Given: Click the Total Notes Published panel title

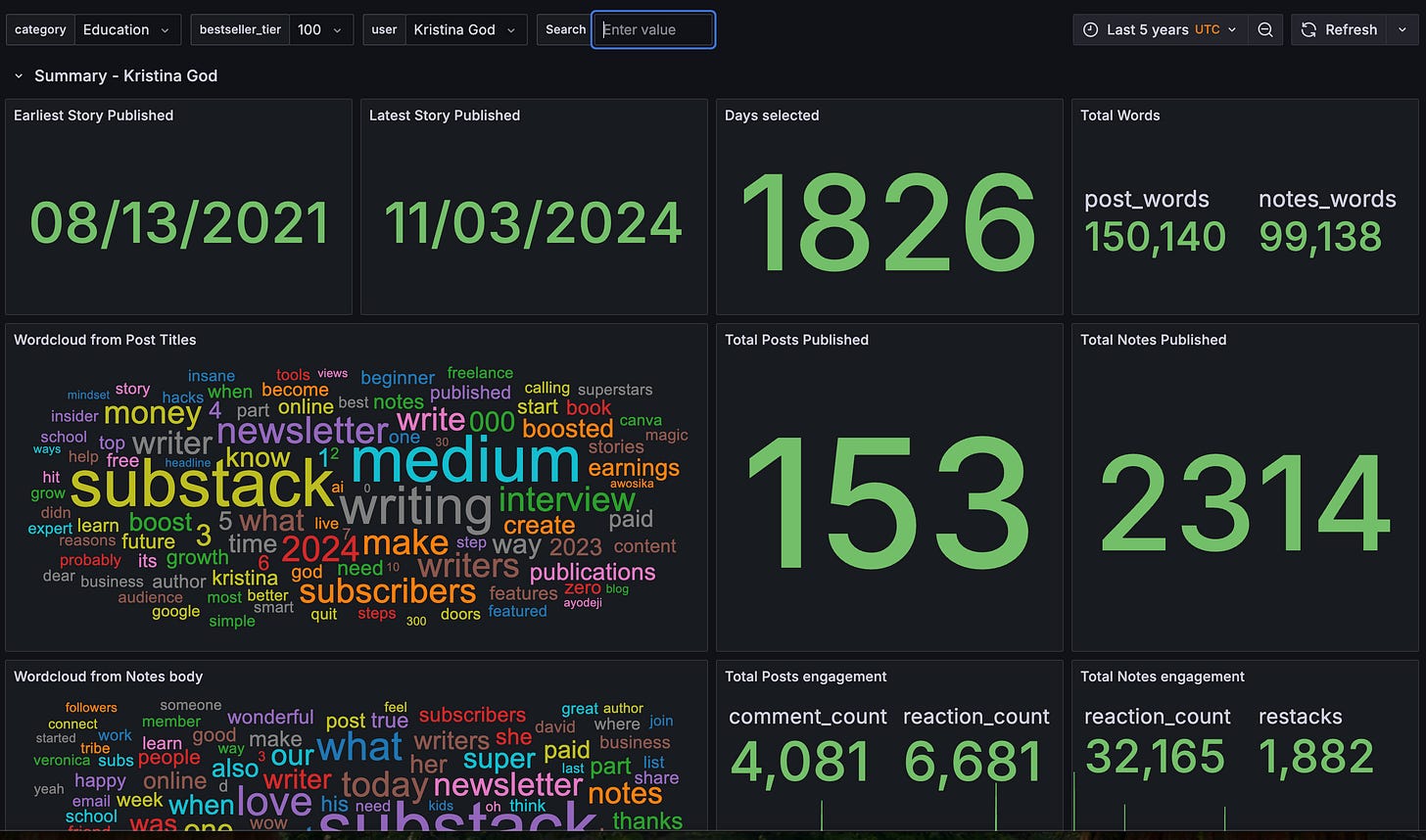Looking at the screenshot, I should [x=1153, y=340].
